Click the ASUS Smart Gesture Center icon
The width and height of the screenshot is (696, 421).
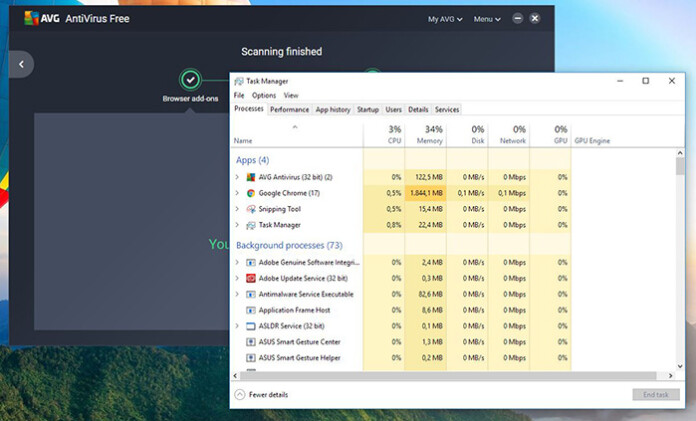pos(251,342)
